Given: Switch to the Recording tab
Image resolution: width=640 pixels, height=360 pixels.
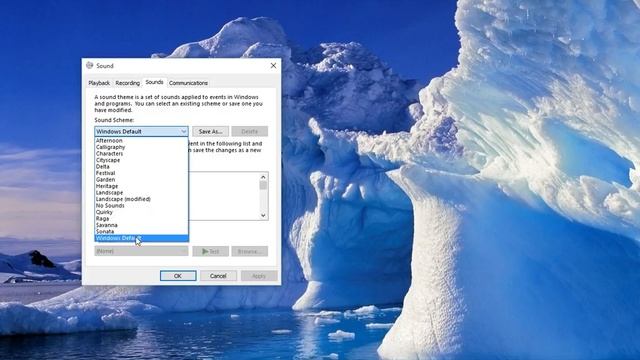Looking at the screenshot, I should [127, 83].
